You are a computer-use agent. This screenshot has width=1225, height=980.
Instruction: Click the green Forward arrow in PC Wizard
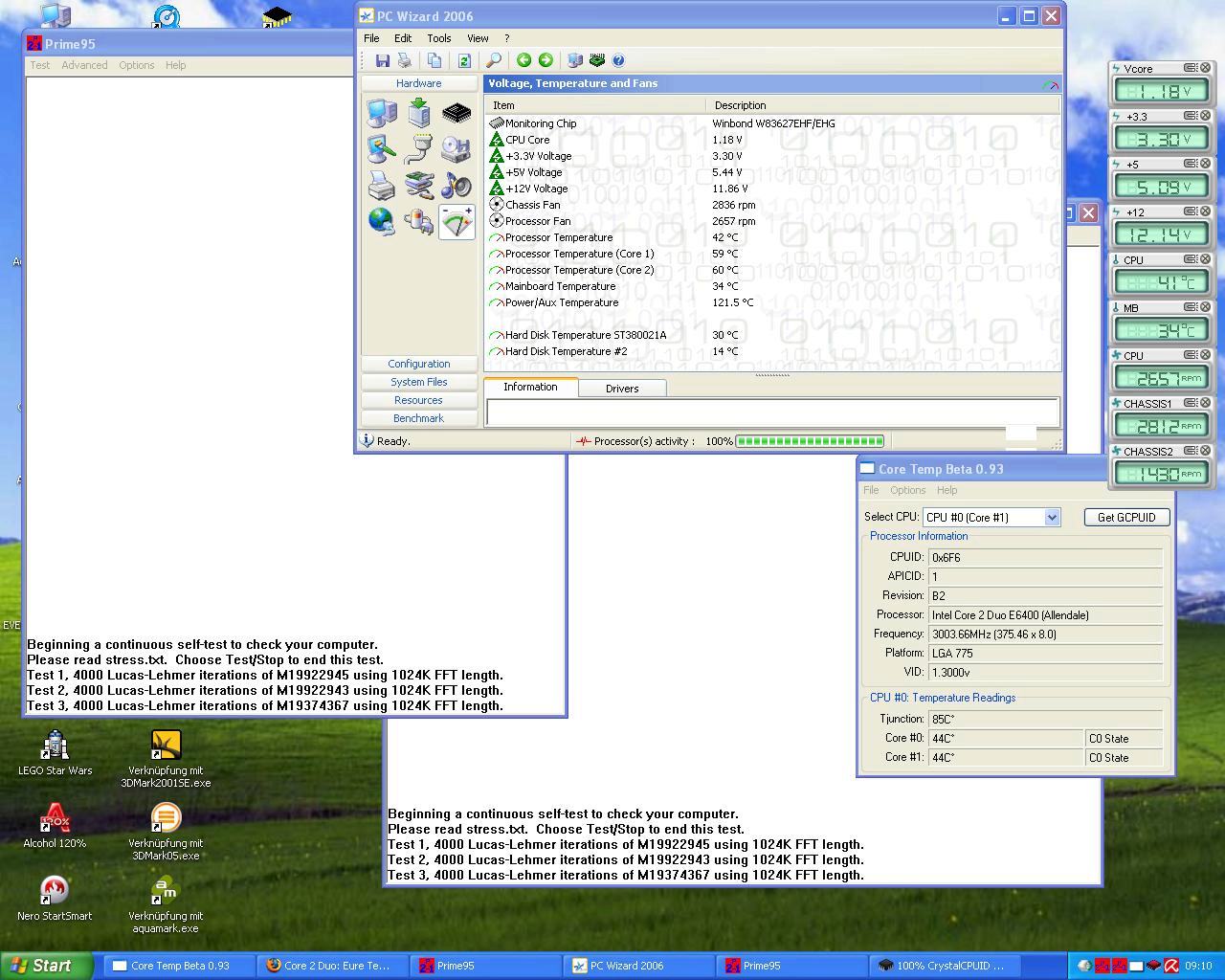click(546, 60)
